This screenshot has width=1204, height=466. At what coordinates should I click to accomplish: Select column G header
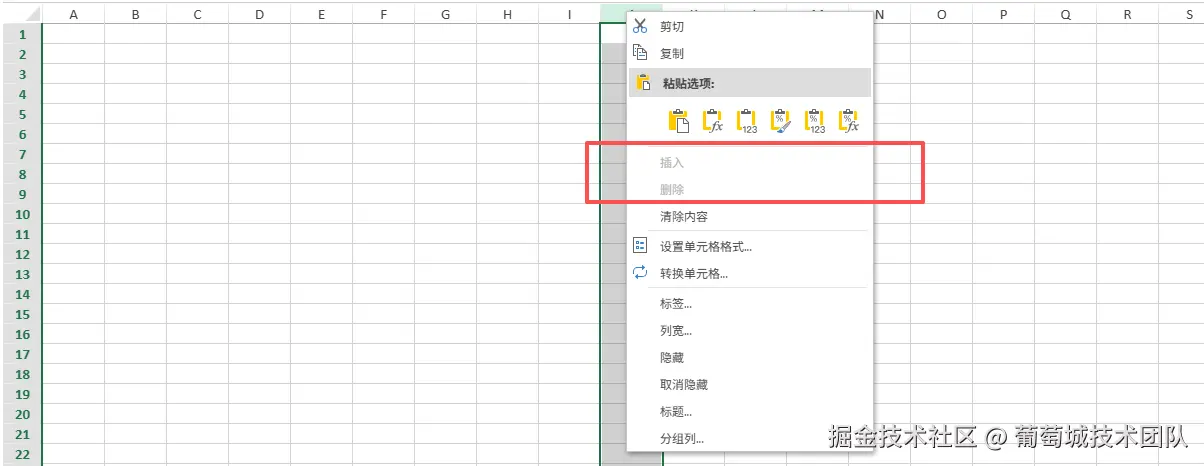(445, 14)
